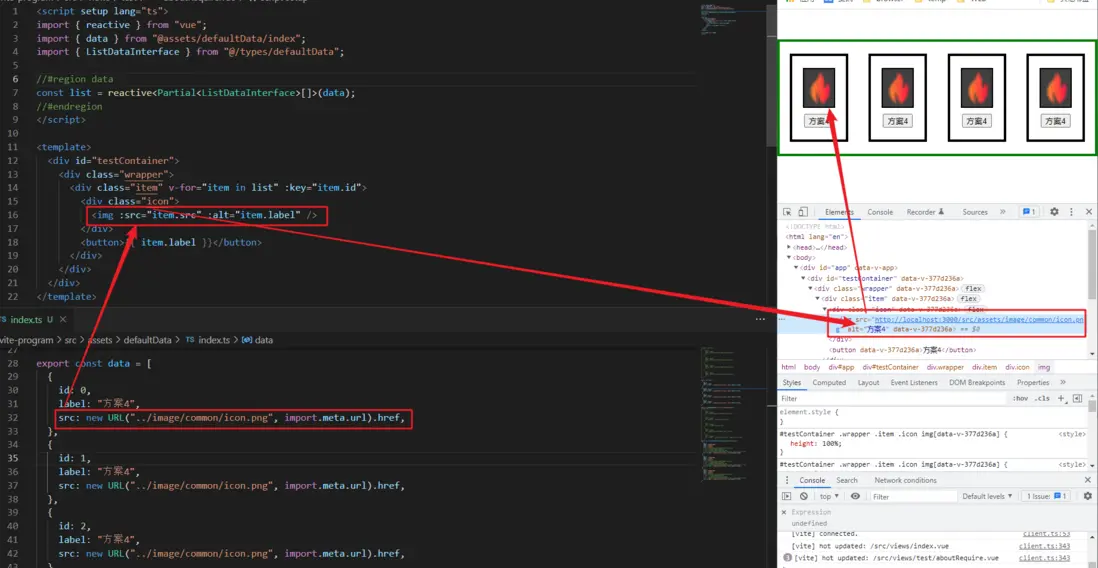Switch to the Elements tab
The height and width of the screenshot is (568, 1098).
coord(839,212)
